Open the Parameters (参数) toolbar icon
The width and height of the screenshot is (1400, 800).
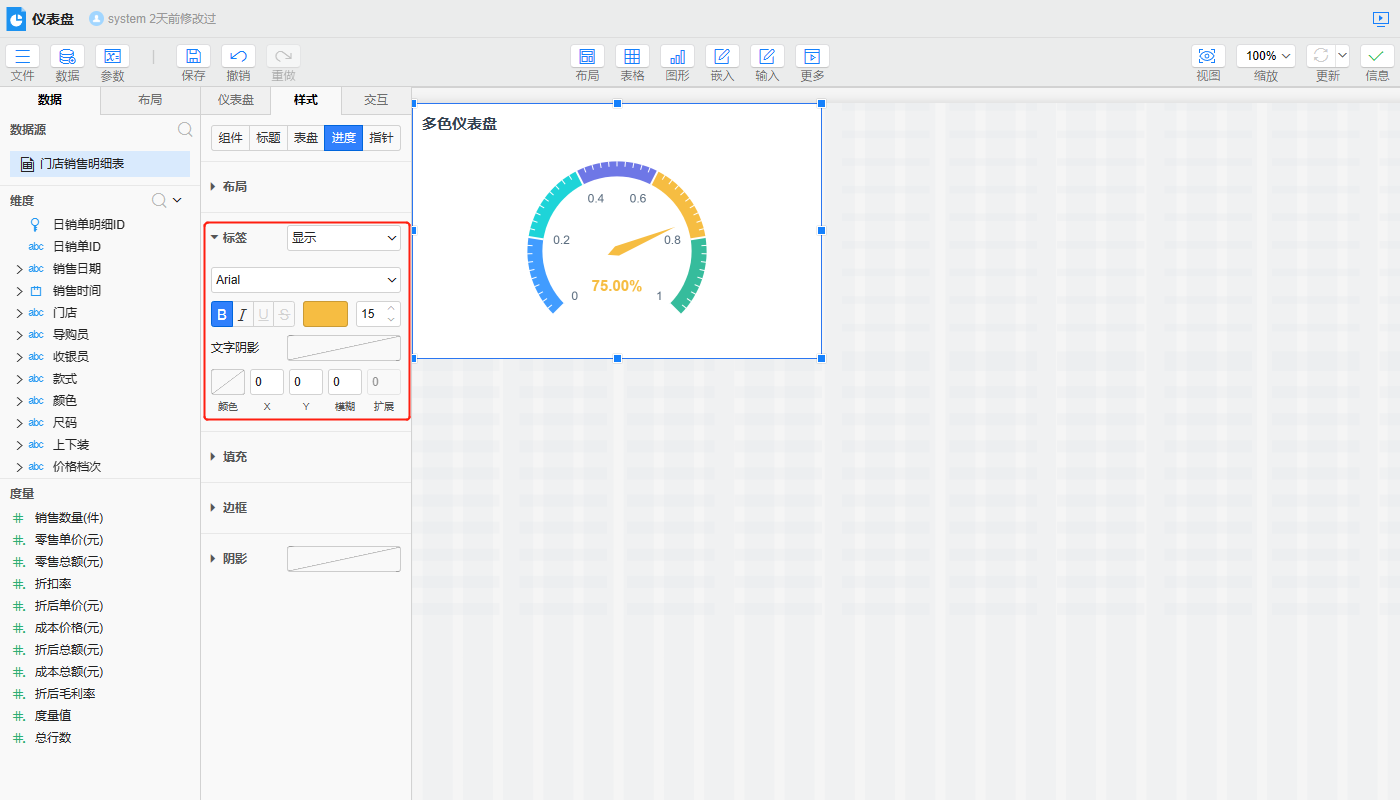point(112,57)
